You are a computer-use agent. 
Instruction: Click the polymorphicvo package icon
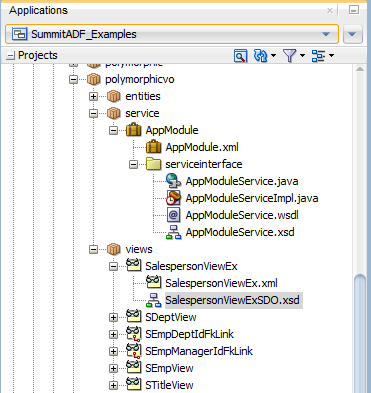(x=94, y=79)
